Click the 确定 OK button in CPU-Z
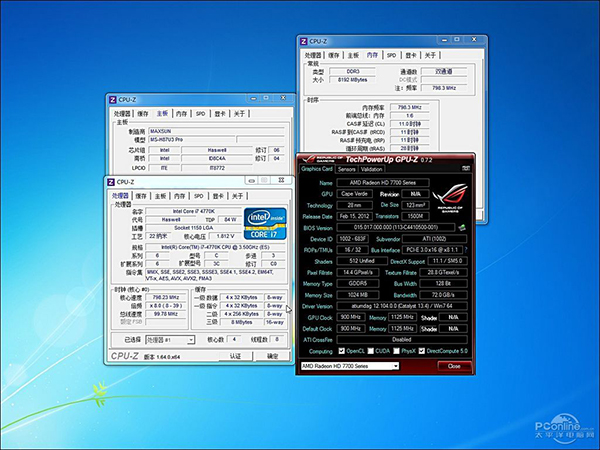This screenshot has width=600, height=450. pyautogui.click(x=272, y=356)
